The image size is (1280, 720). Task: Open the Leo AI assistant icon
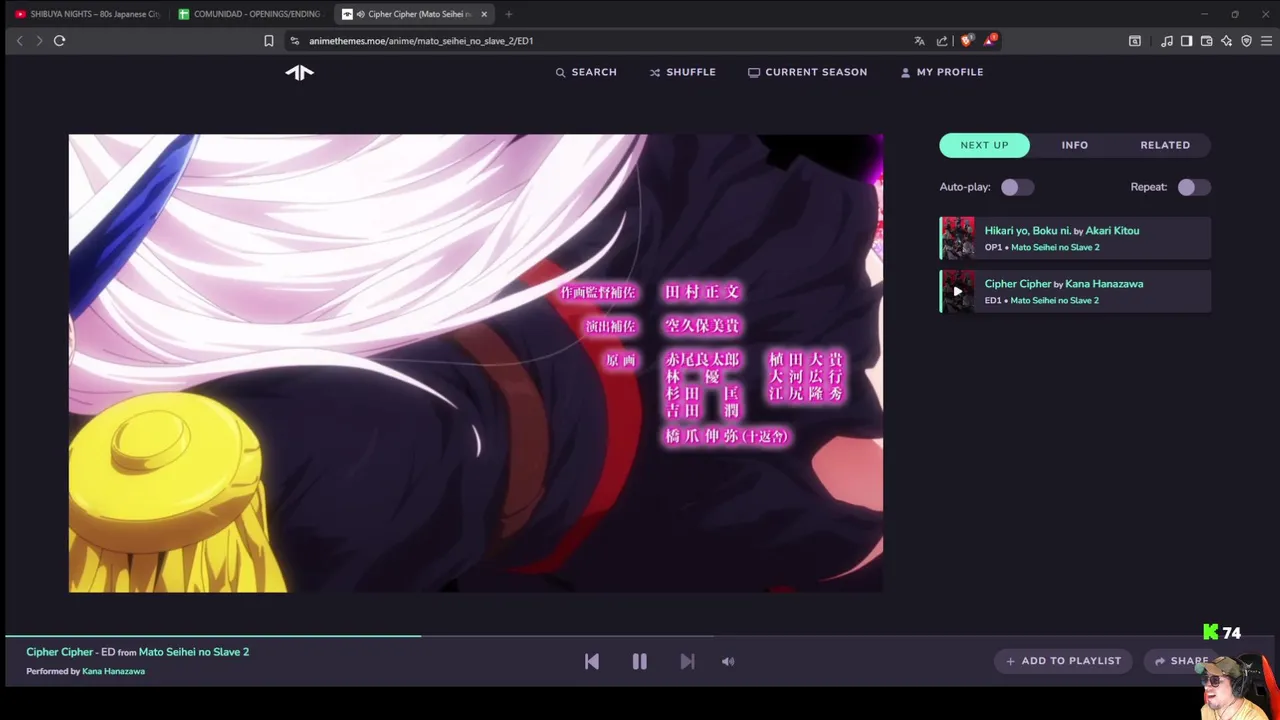pos(1226,41)
